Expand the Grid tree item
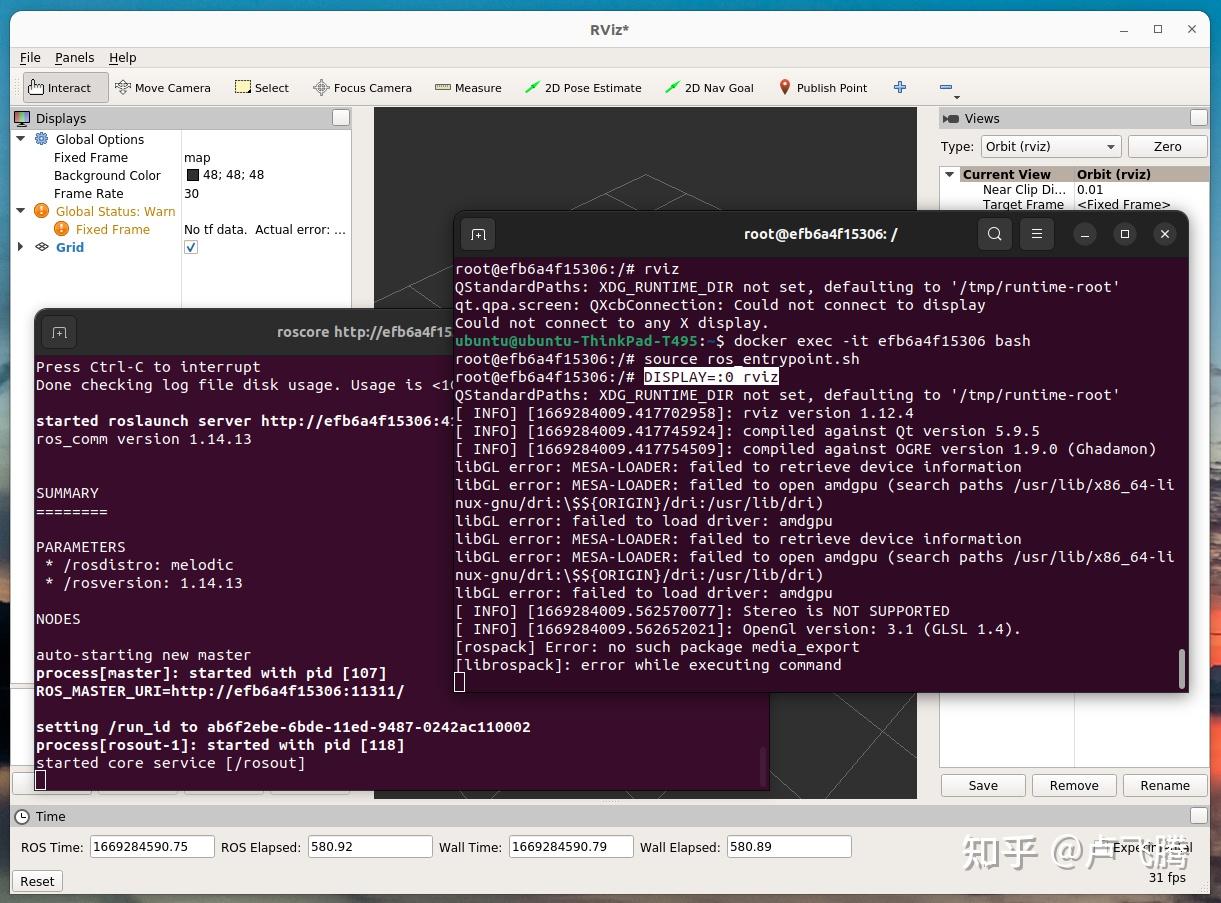Viewport: 1221px width, 903px height. tap(22, 247)
